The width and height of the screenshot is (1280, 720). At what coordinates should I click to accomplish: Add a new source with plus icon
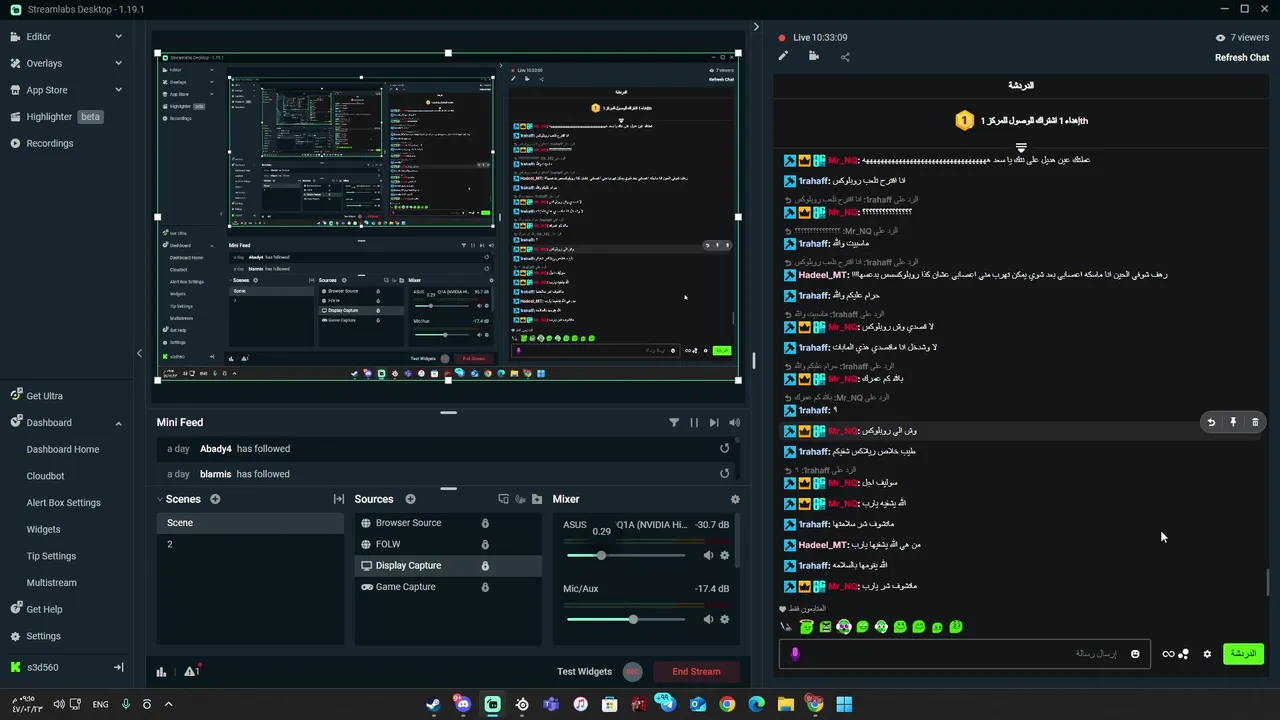(x=410, y=499)
